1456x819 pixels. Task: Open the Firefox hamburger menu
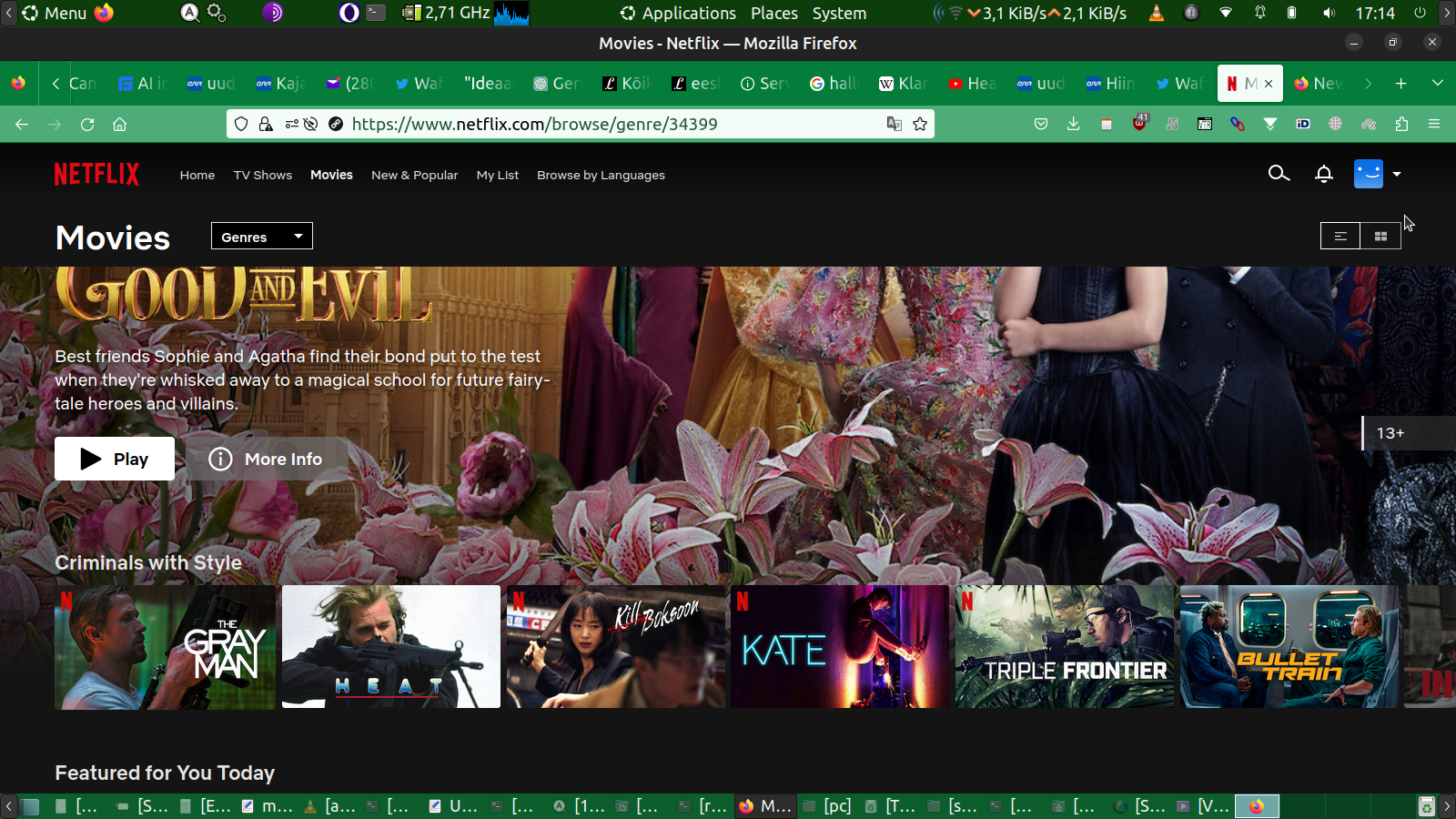coord(1434,124)
